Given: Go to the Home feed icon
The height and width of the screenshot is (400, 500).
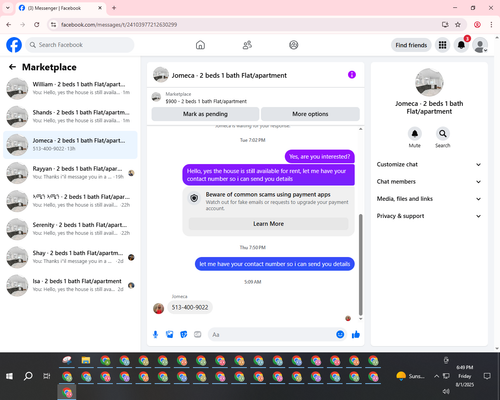Looking at the screenshot, I should click(200, 45).
